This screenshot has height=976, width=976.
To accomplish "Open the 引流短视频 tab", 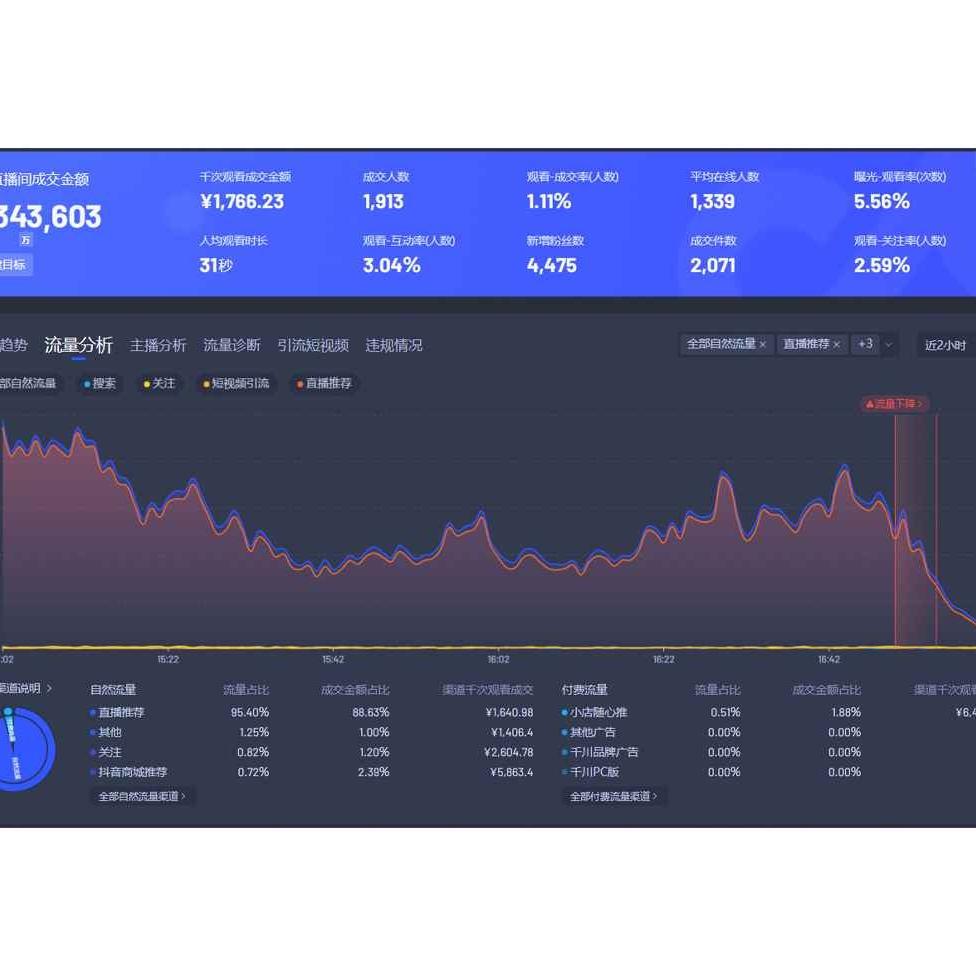I will [x=313, y=345].
